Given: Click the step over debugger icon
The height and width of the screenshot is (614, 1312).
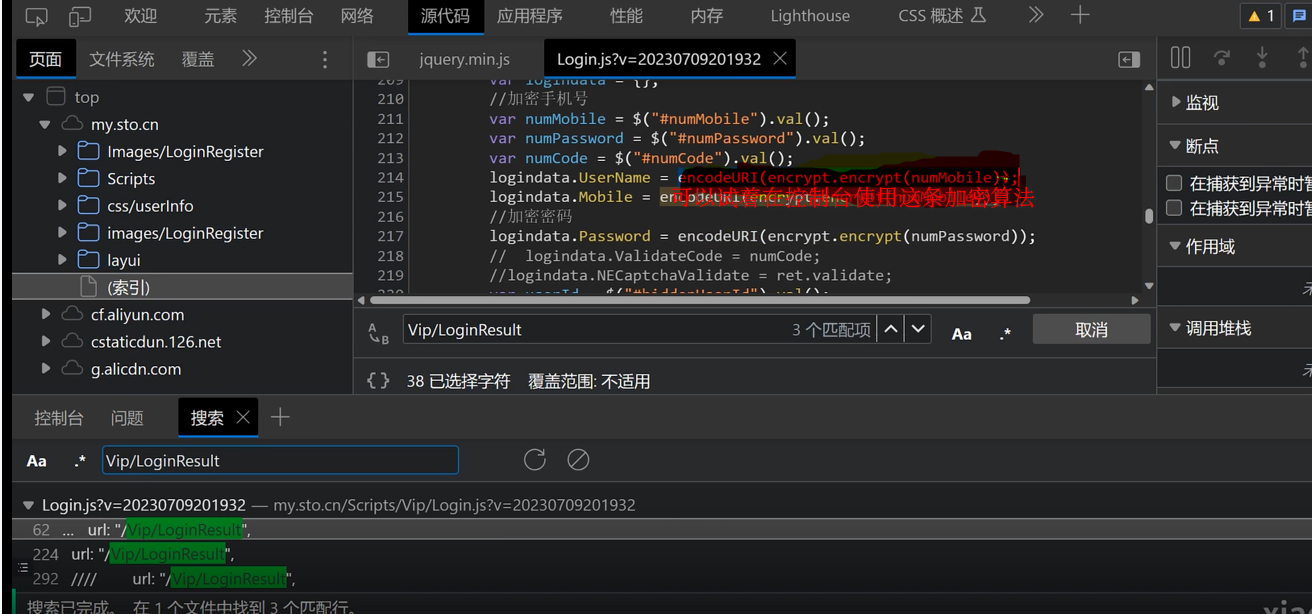Looking at the screenshot, I should (x=1221, y=58).
